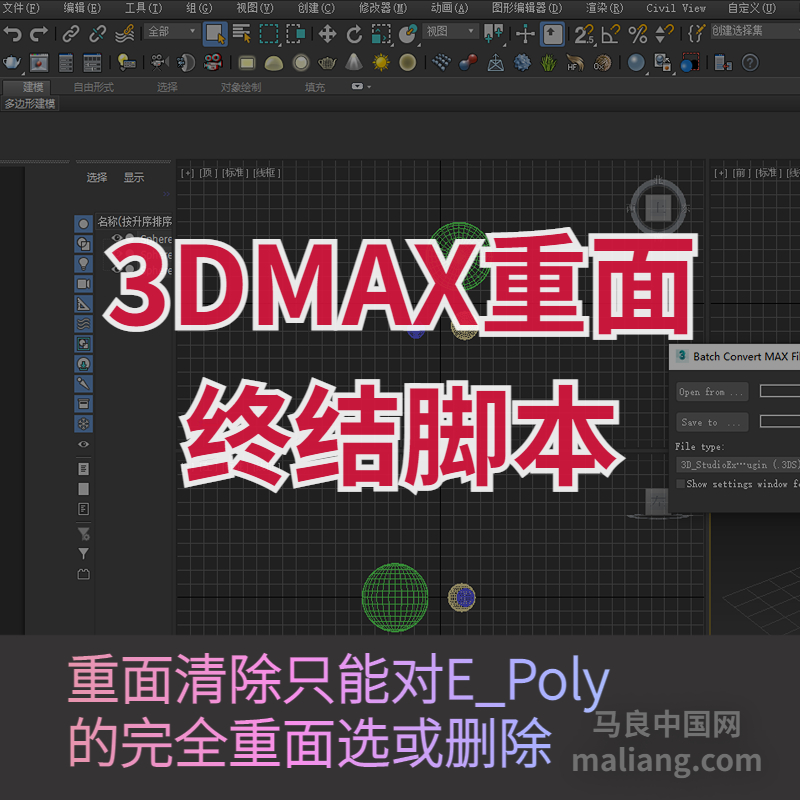Screen dimensions: 800x800
Task: Open the 自定义(U) menu
Action: (x=752, y=8)
